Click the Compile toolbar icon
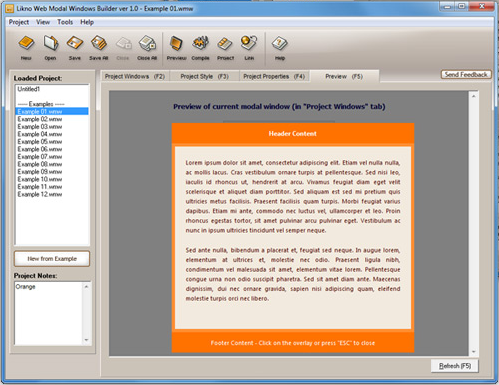Viewport: 499px width, 385px height. (x=200, y=48)
